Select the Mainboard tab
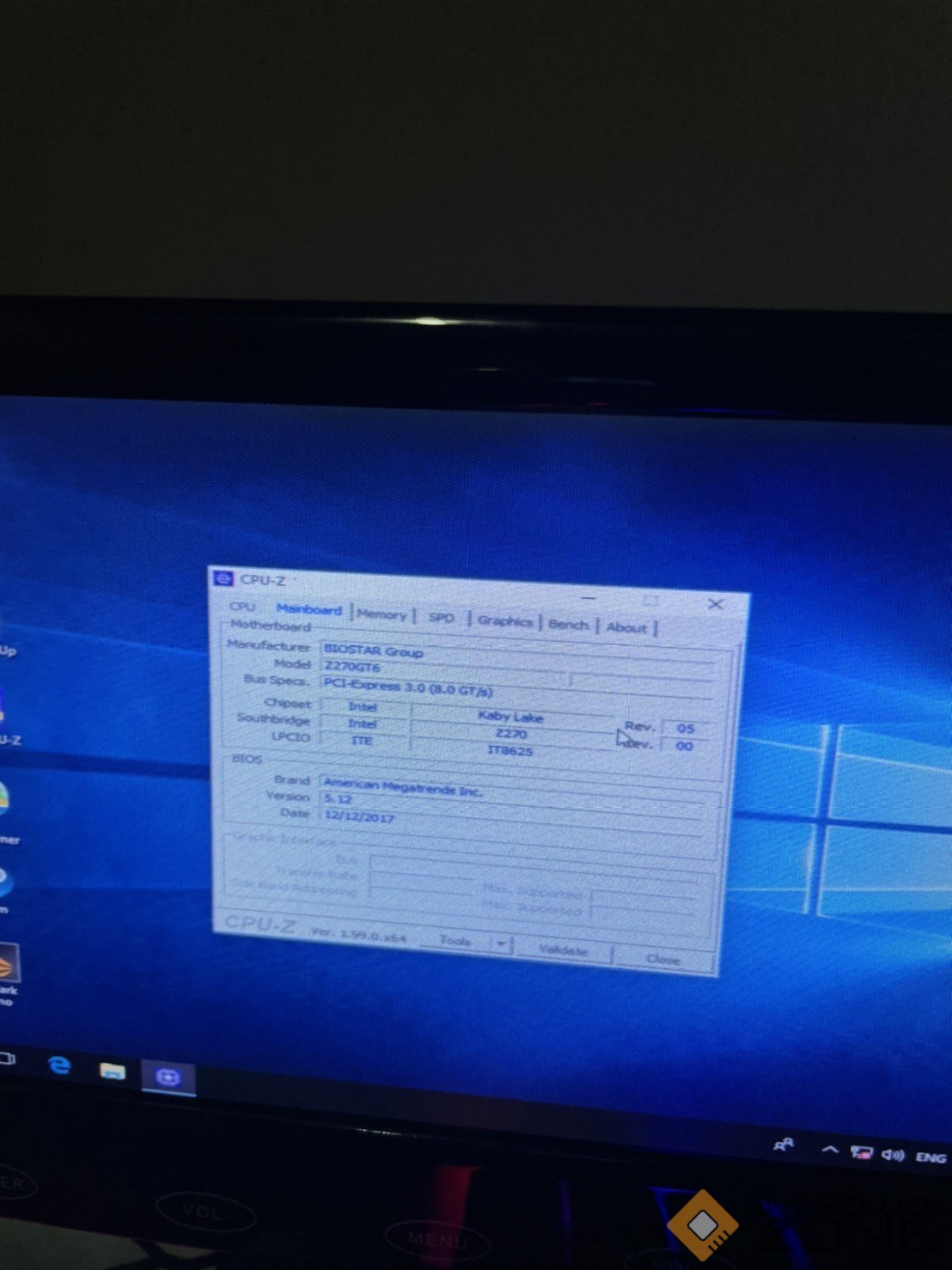 click(309, 609)
